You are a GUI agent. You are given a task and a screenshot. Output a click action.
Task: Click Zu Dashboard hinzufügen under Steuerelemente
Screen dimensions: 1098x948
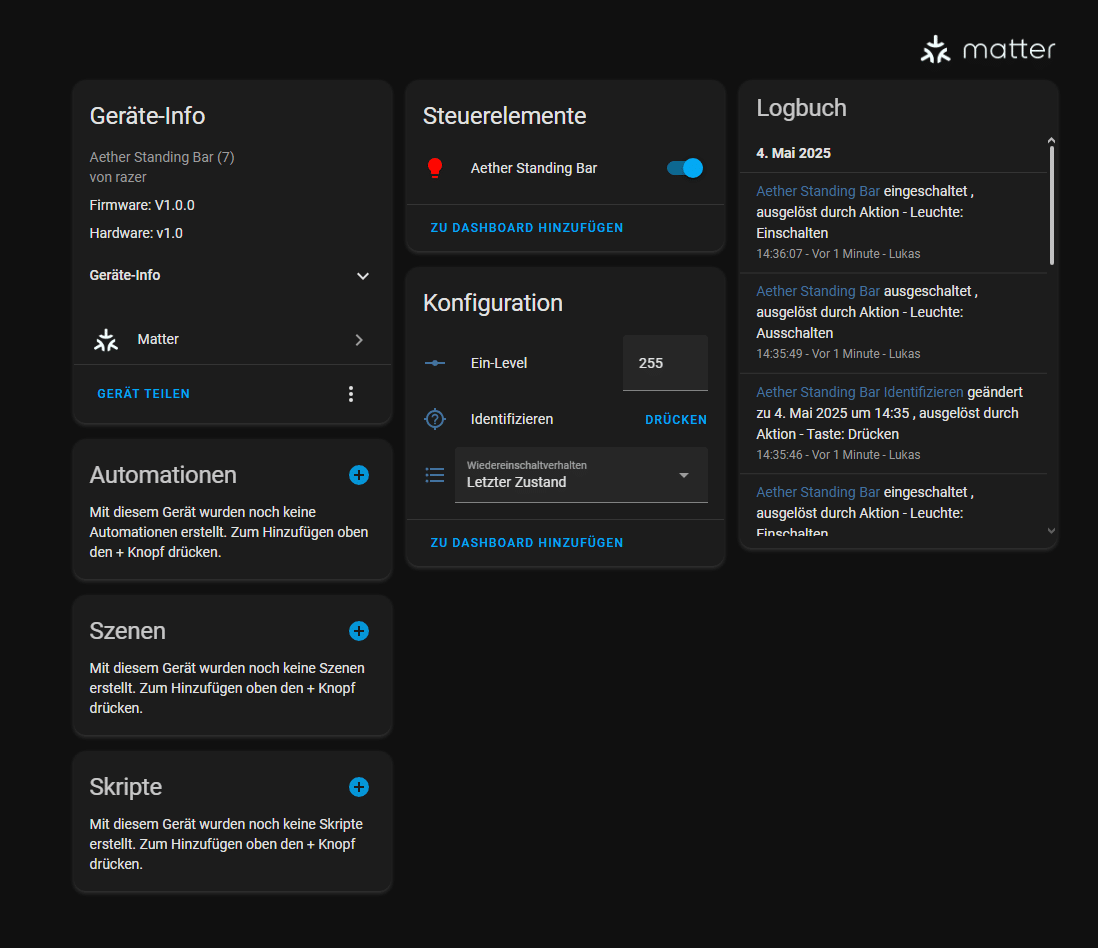(x=527, y=228)
